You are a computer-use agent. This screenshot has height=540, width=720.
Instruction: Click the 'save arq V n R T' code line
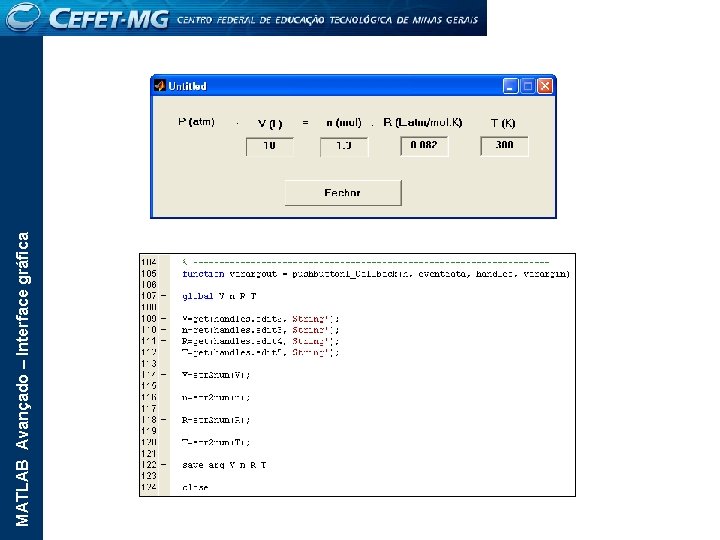click(224, 465)
